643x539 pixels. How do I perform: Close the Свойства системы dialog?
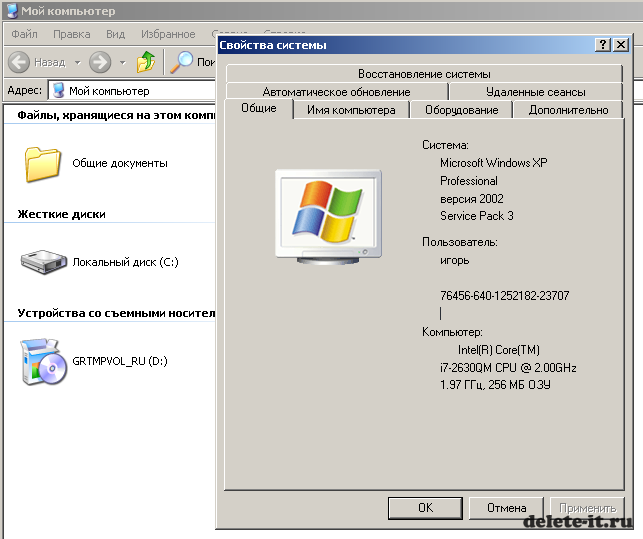click(x=621, y=44)
